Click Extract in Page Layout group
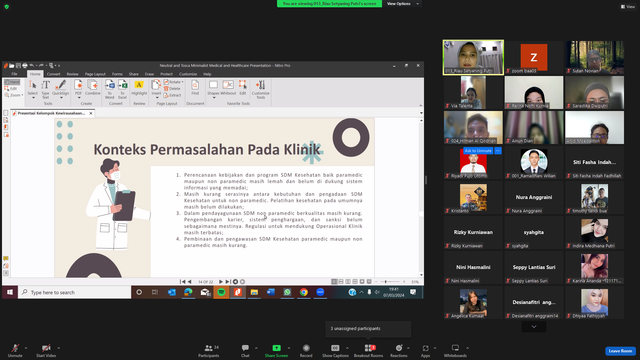The width and height of the screenshot is (640, 360). [x=173, y=95]
